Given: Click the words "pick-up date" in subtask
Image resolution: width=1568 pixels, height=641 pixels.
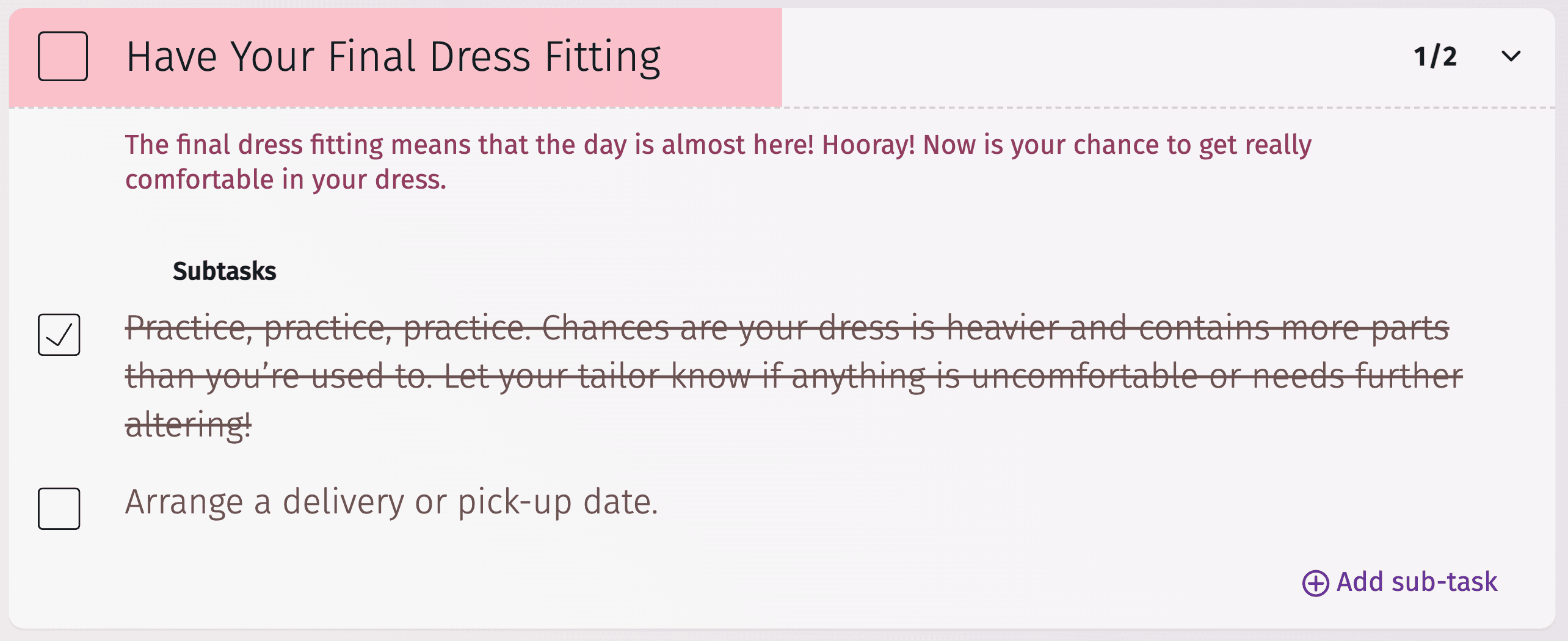Looking at the screenshot, I should 557,502.
